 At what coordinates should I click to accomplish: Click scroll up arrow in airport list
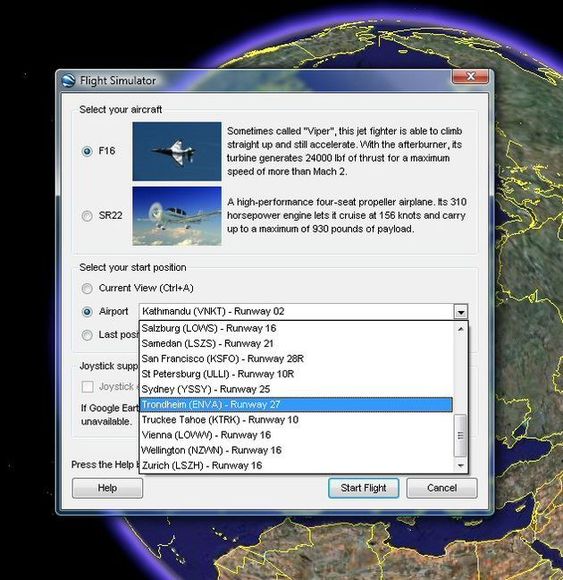[x=461, y=329]
